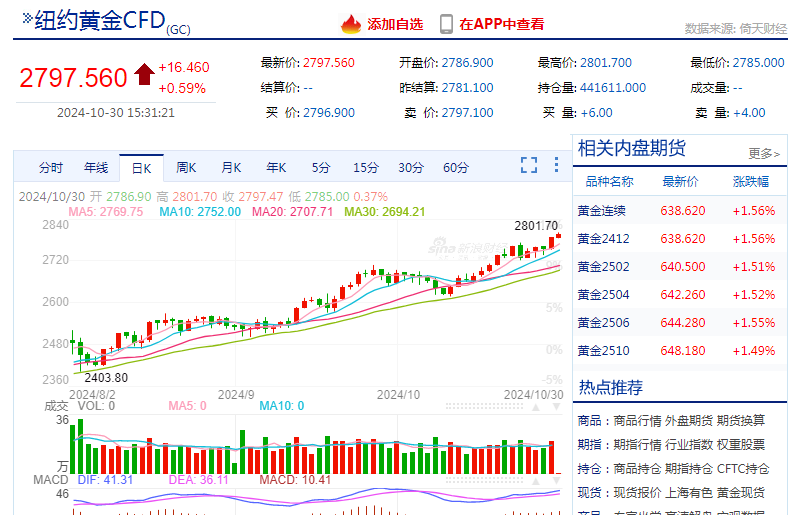Click the MA10: 2752.00 indicator label
The width and height of the screenshot is (794, 515).
coord(200,212)
